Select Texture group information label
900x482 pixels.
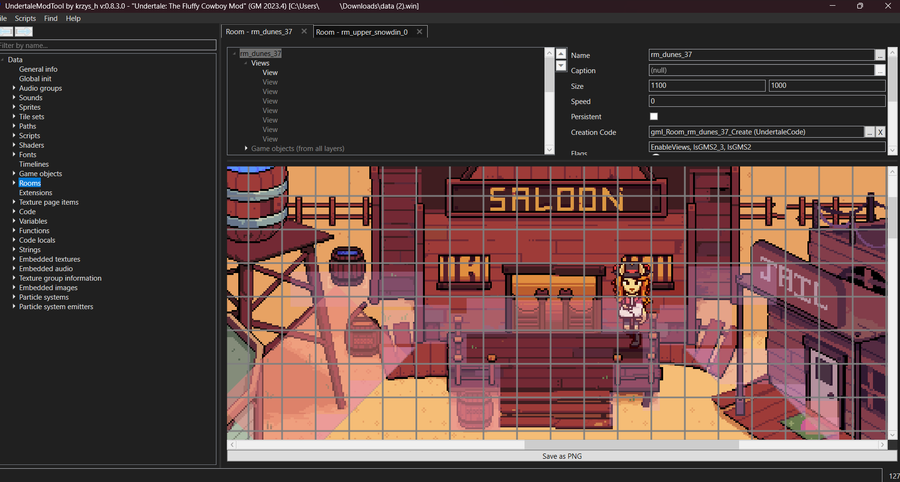(x=60, y=278)
